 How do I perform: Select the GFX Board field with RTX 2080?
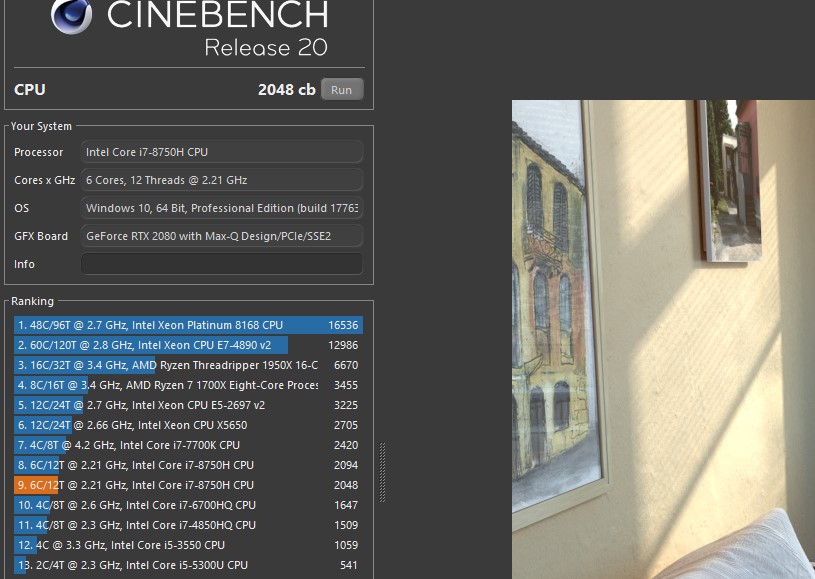pos(221,236)
